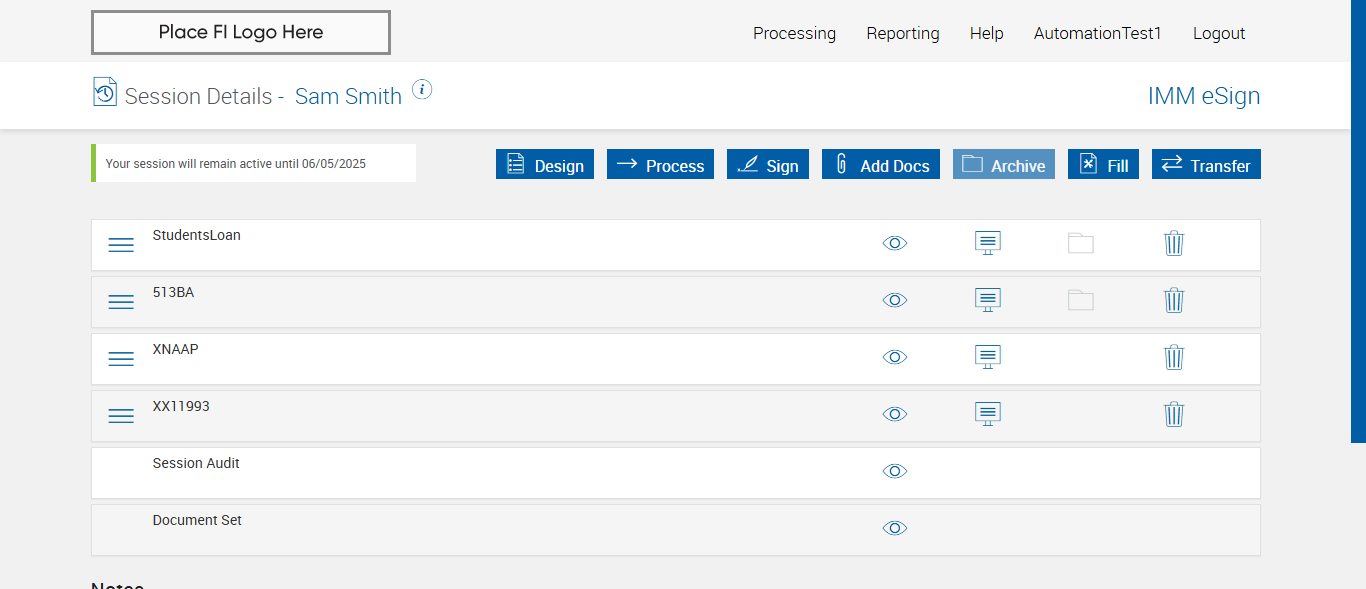Open the Reporting menu
1366x589 pixels.
coord(903,33)
